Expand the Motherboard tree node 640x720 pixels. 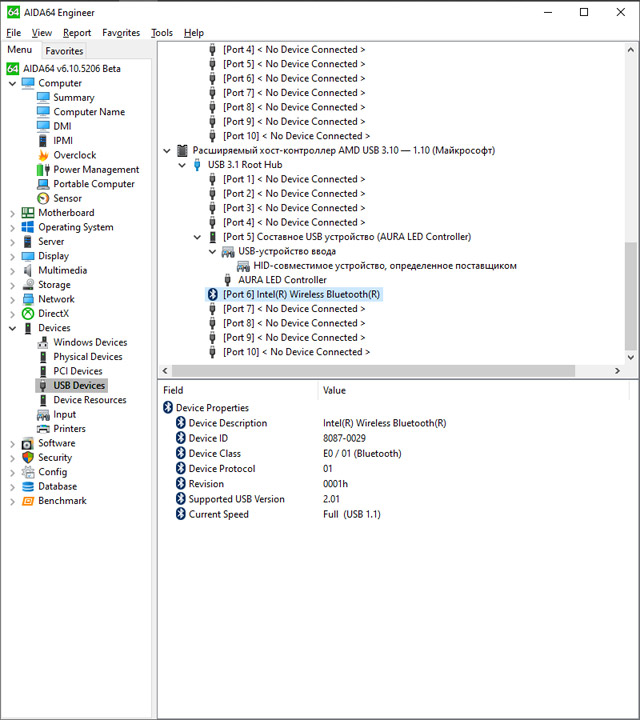coord(12,213)
